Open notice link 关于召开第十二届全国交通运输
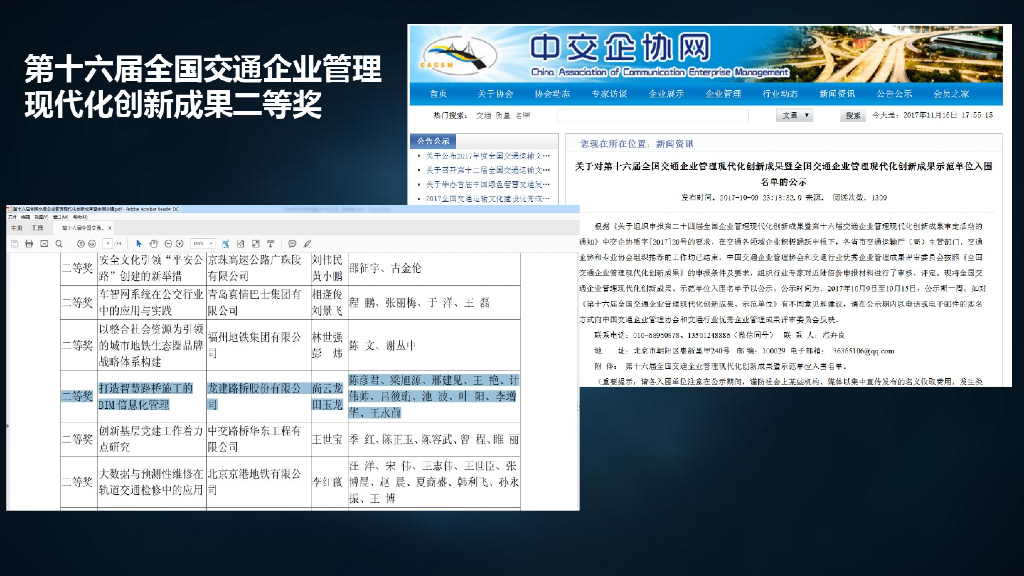 (x=487, y=170)
